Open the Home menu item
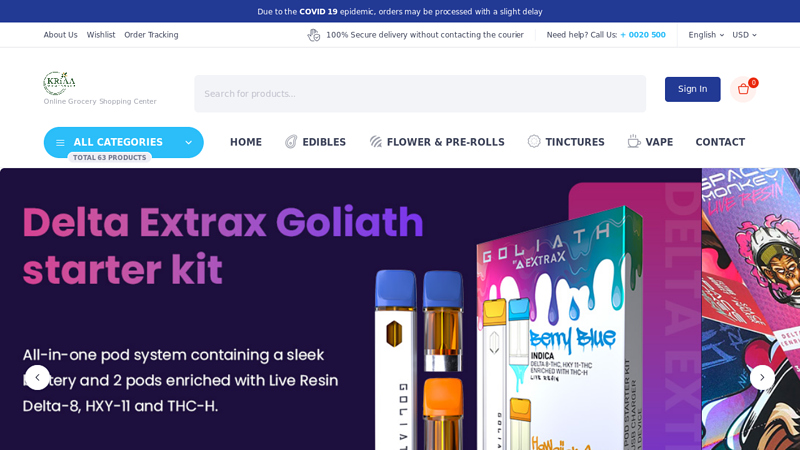Screen dimensions: 800x450 pyautogui.click(x=246, y=142)
